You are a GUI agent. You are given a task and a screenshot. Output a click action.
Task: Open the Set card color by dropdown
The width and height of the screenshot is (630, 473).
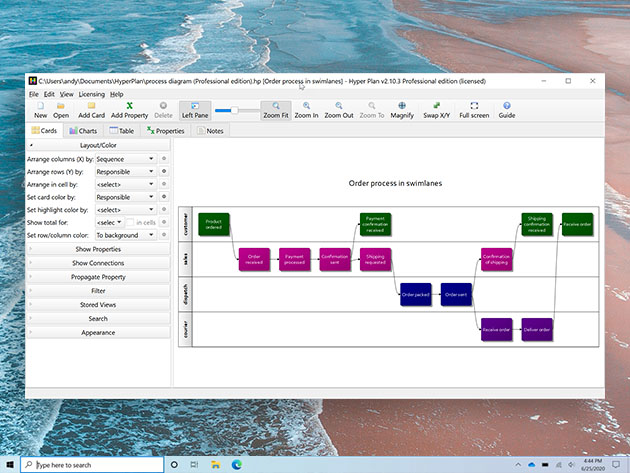click(125, 197)
